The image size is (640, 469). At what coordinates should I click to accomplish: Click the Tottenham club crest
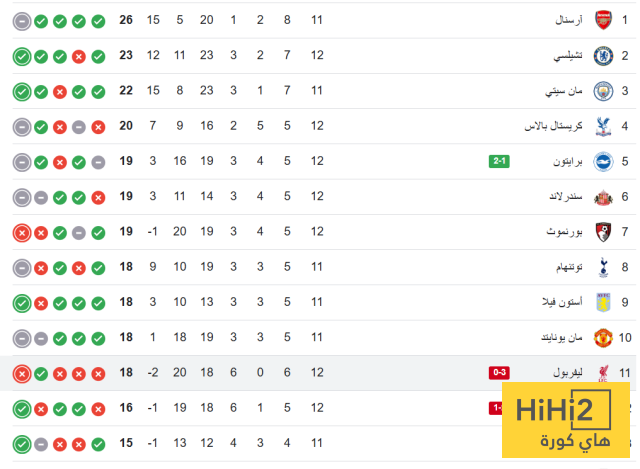click(x=603, y=267)
